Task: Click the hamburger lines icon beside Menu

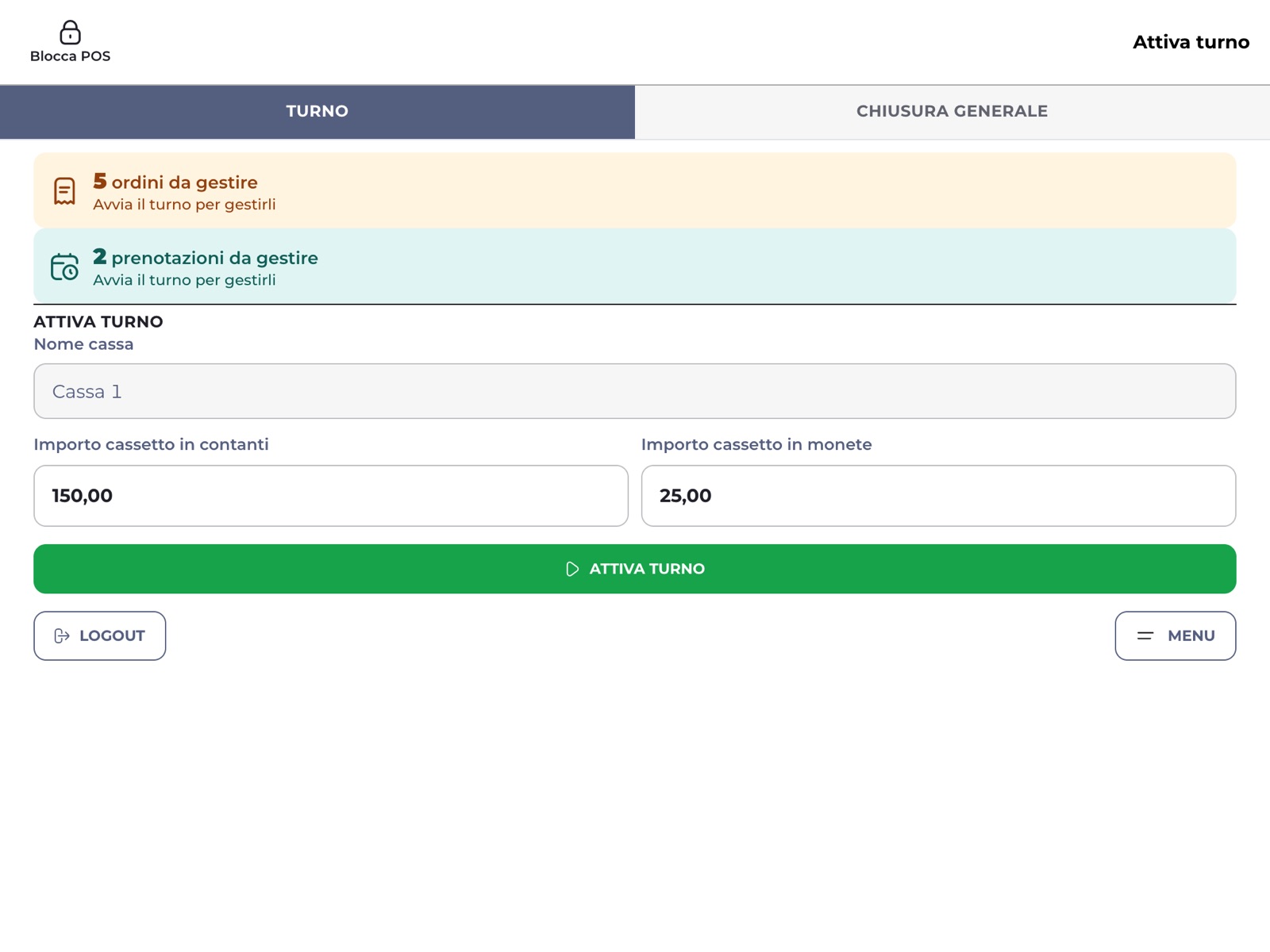Action: (1145, 635)
